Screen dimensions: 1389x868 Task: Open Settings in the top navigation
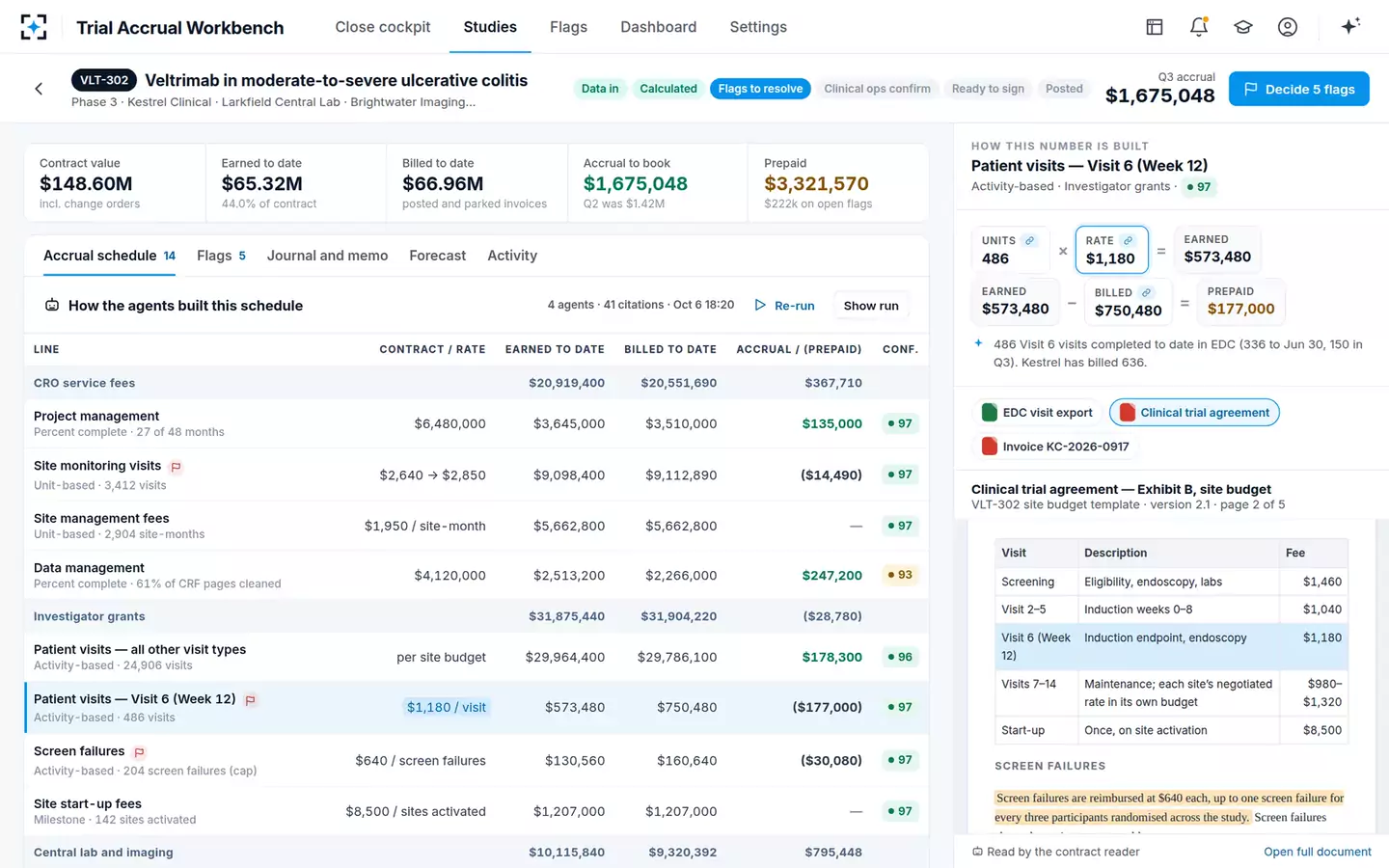click(x=758, y=27)
